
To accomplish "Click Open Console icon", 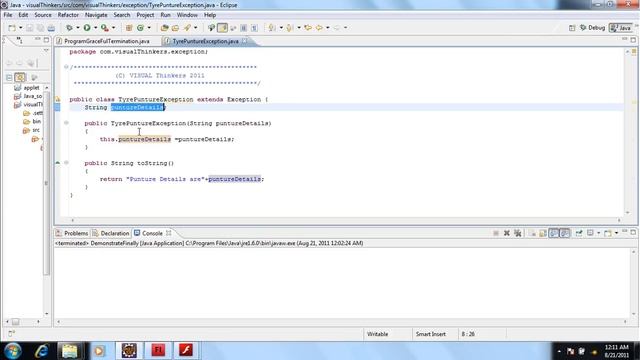I will [608, 233].
